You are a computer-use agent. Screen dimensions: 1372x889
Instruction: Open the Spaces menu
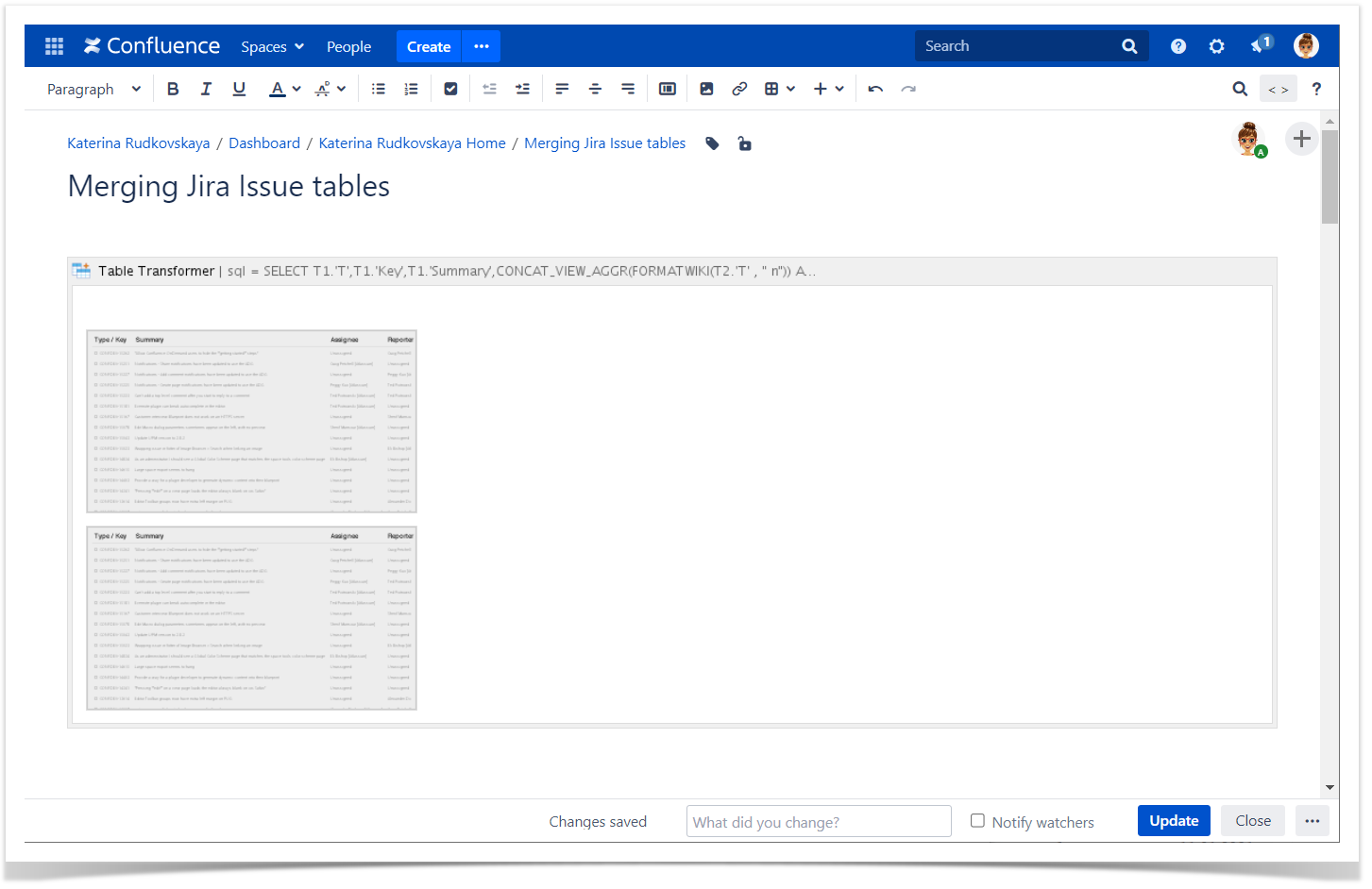(272, 46)
